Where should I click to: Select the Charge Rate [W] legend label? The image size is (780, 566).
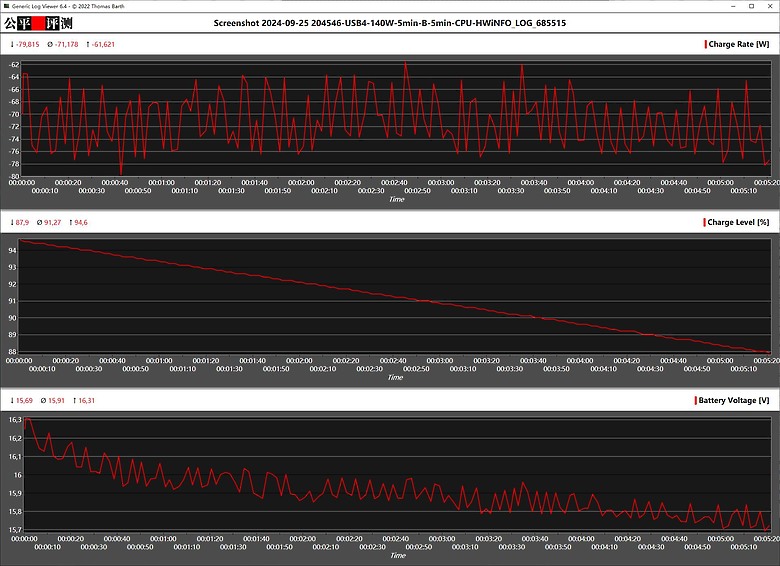coord(739,44)
